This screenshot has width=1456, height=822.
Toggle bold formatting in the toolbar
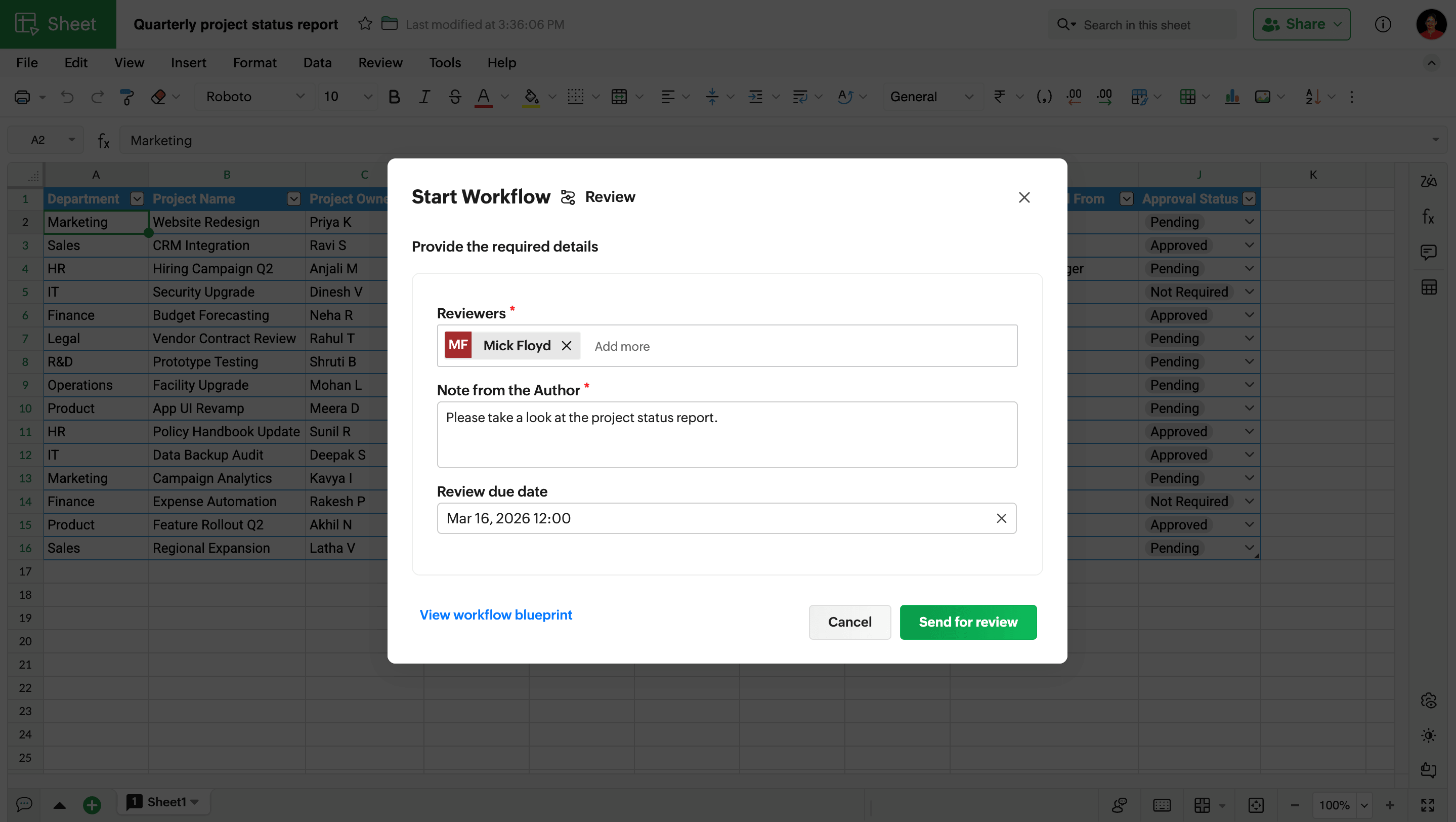tap(394, 97)
